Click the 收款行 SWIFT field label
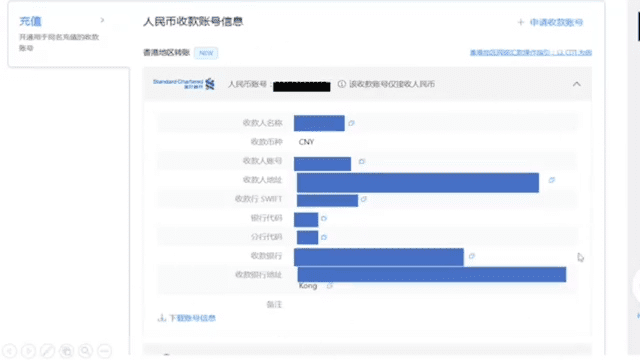The image size is (640, 360). pos(258,199)
